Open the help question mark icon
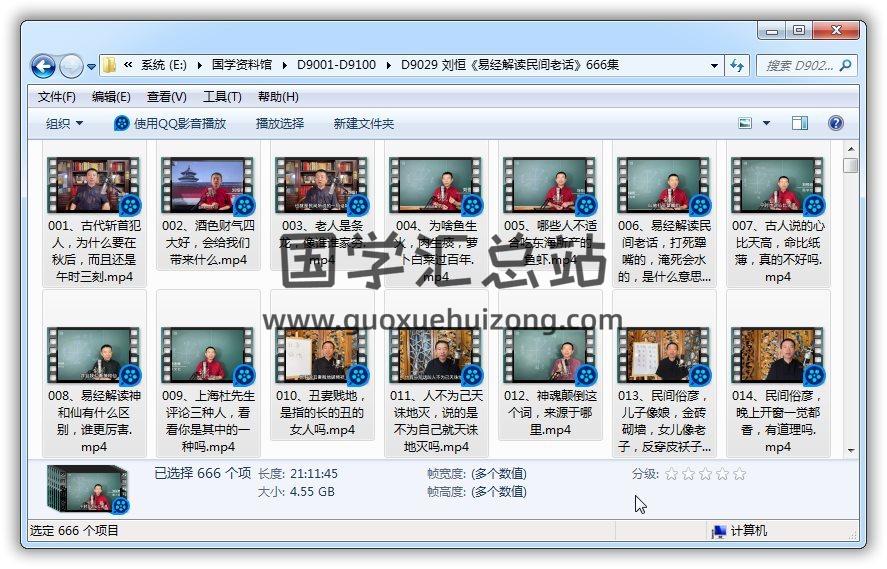This screenshot has width=887, height=569. click(x=836, y=123)
